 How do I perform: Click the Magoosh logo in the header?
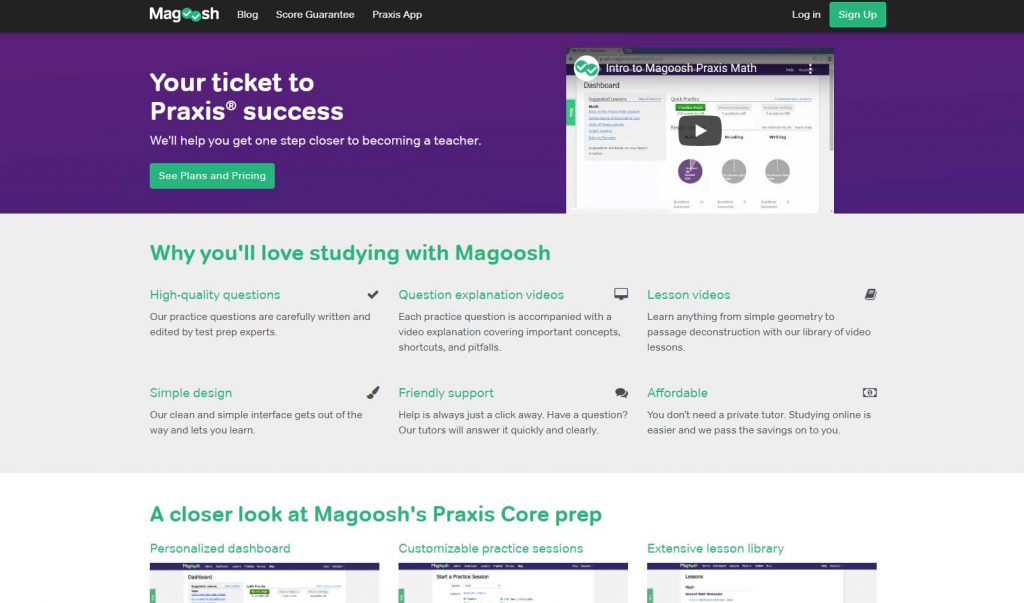184,14
